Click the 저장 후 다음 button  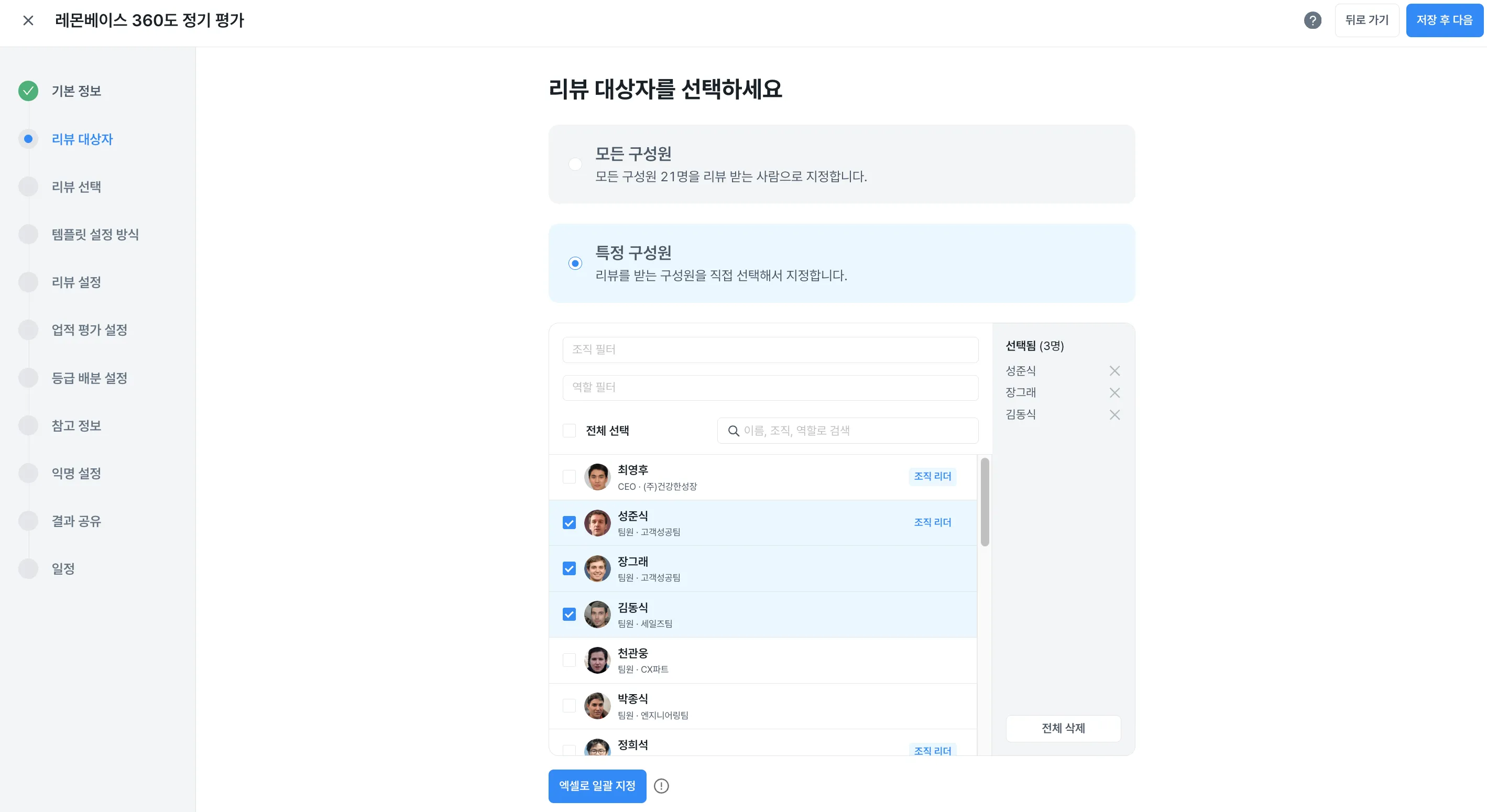[x=1444, y=20]
